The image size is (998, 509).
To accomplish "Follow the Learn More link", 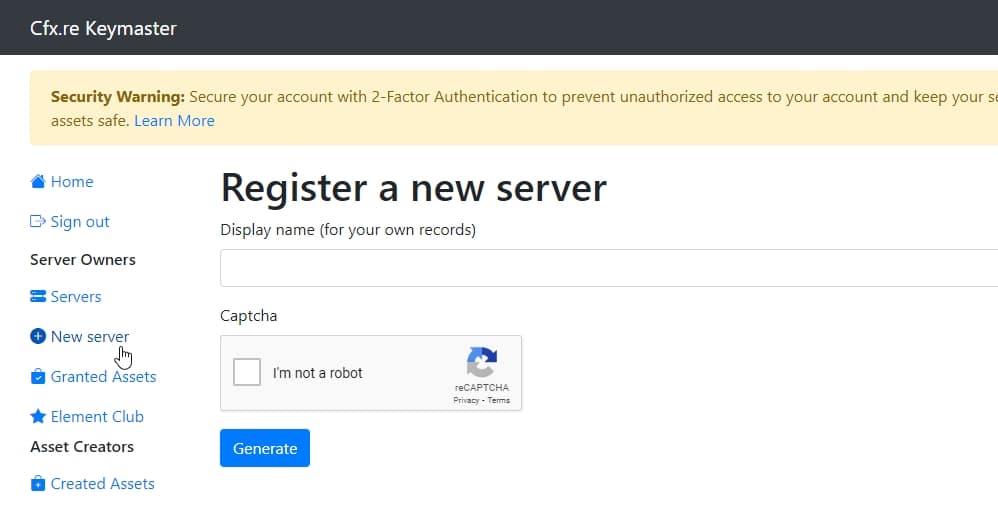I will tap(174, 121).
